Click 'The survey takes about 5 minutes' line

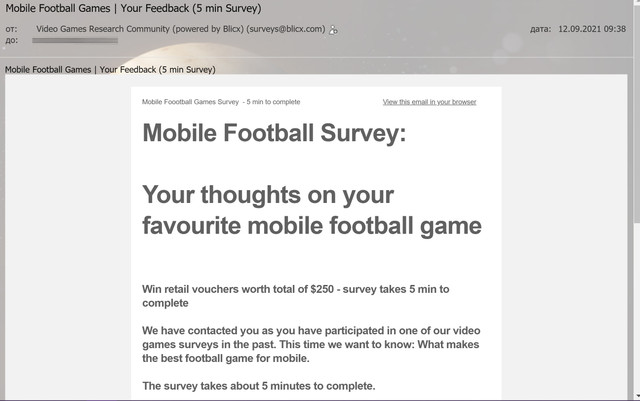pyautogui.click(x=258, y=386)
